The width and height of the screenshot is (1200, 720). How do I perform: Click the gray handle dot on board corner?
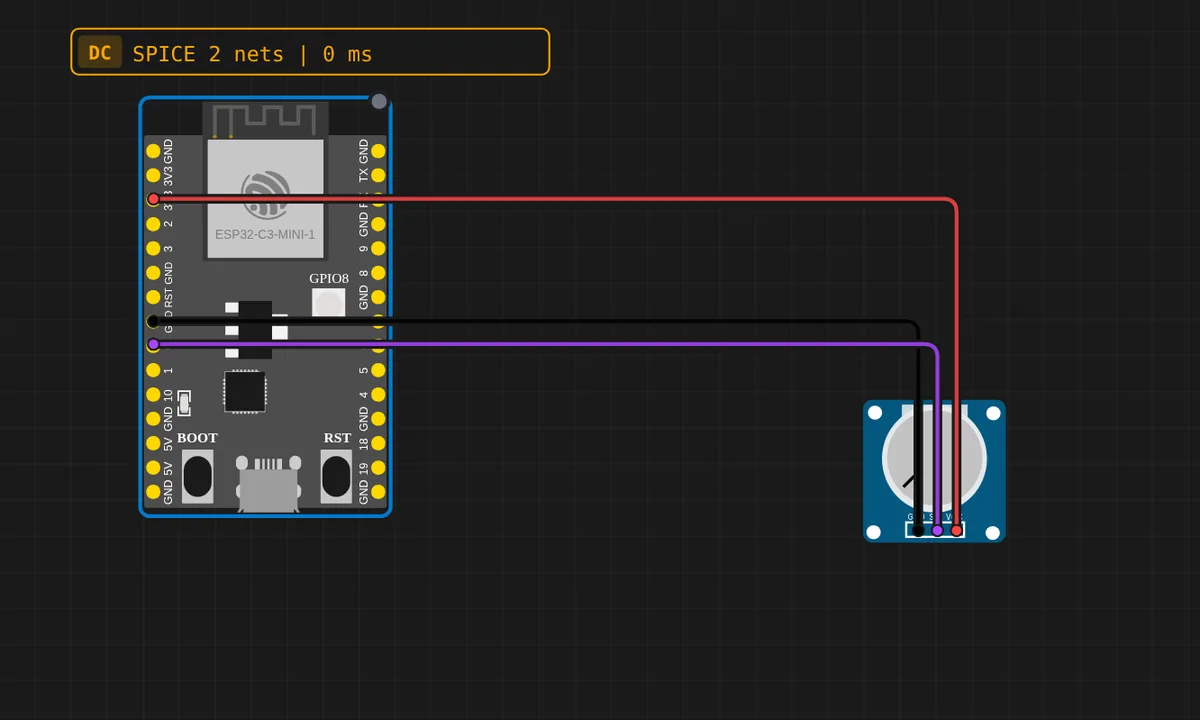click(379, 101)
